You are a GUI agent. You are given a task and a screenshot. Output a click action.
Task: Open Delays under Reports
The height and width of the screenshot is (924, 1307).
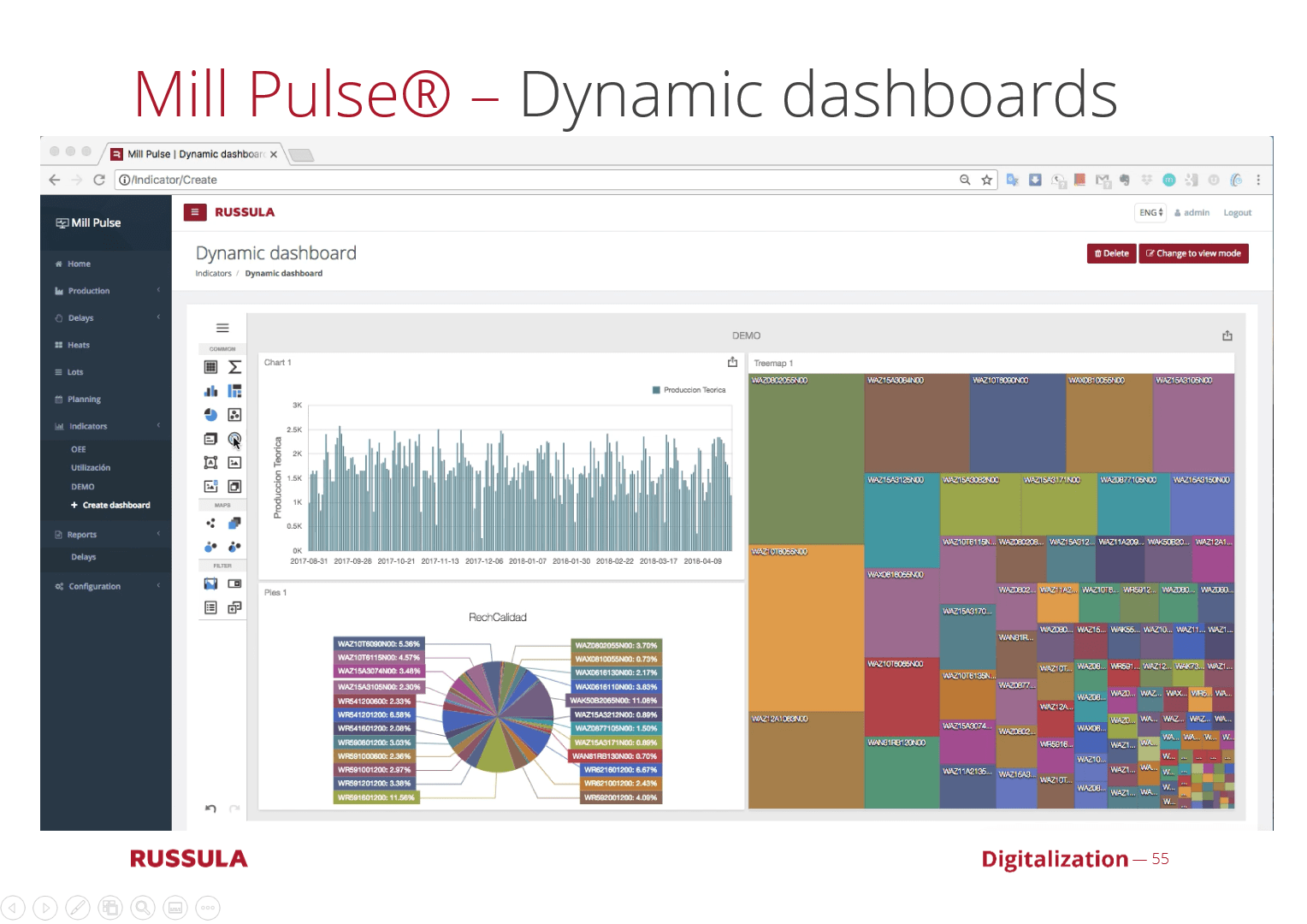84,557
